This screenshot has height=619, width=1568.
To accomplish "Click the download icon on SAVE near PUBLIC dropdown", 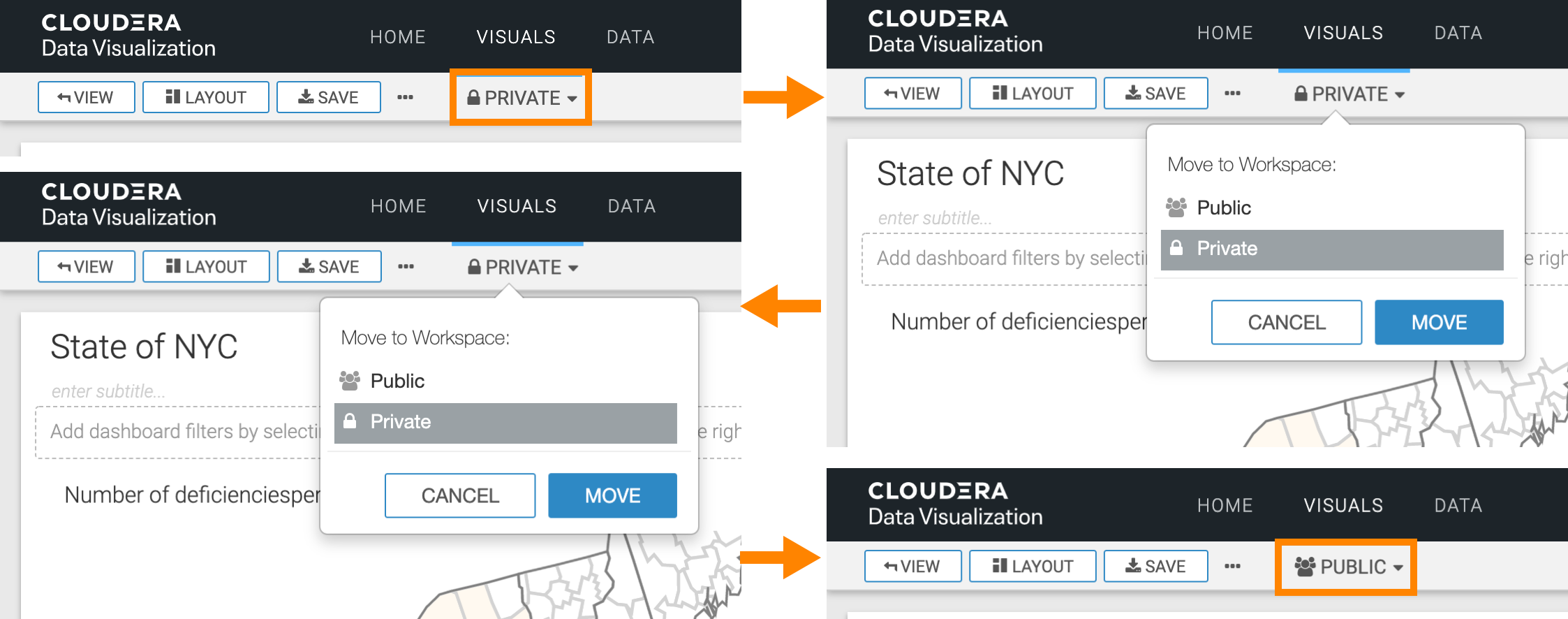I will [x=1133, y=565].
